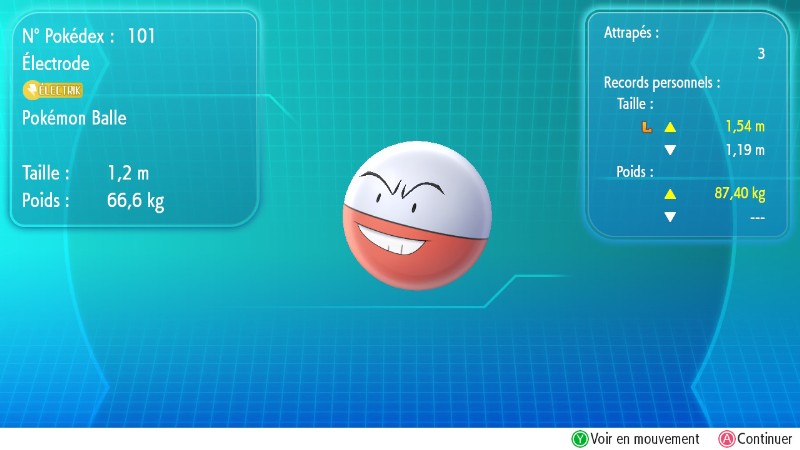
Task: Click the Pokédex number 101
Action: [x=141, y=37]
